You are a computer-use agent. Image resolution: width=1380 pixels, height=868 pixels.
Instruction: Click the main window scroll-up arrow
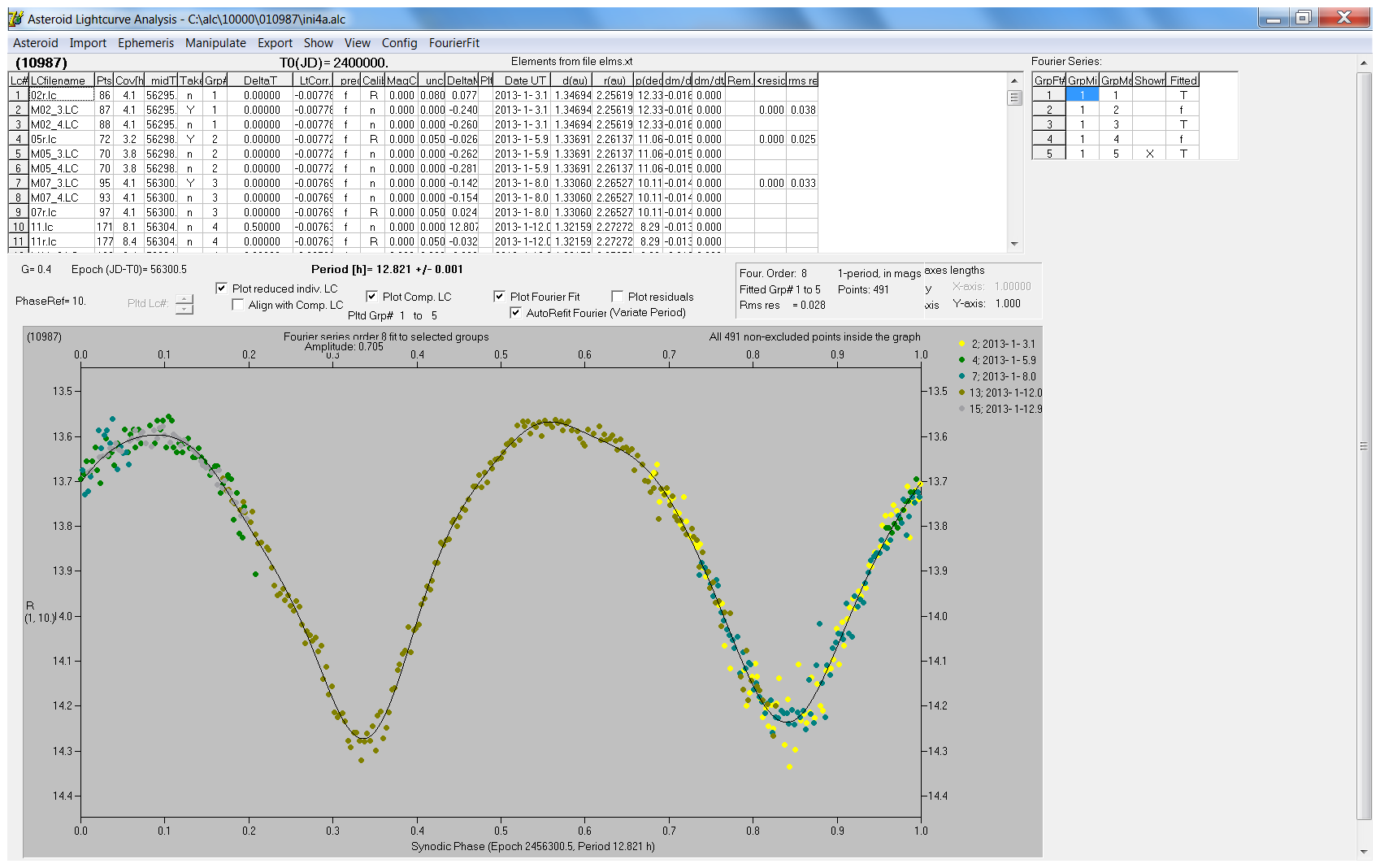1364,63
